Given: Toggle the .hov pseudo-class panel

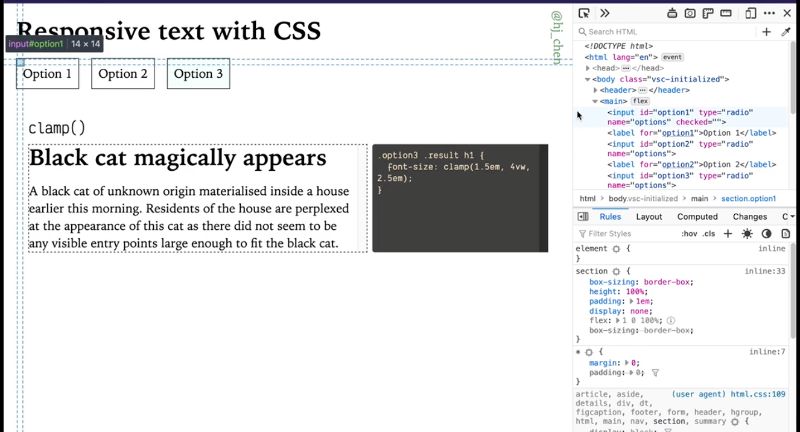Looking at the screenshot, I should tap(689, 233).
